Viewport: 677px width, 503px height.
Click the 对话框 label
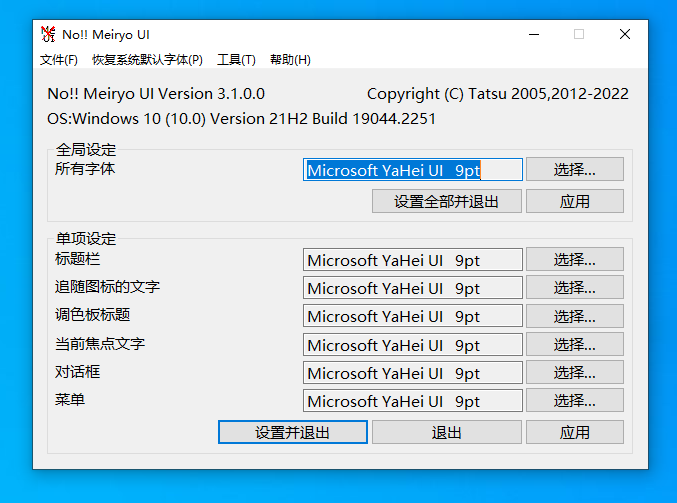78,372
